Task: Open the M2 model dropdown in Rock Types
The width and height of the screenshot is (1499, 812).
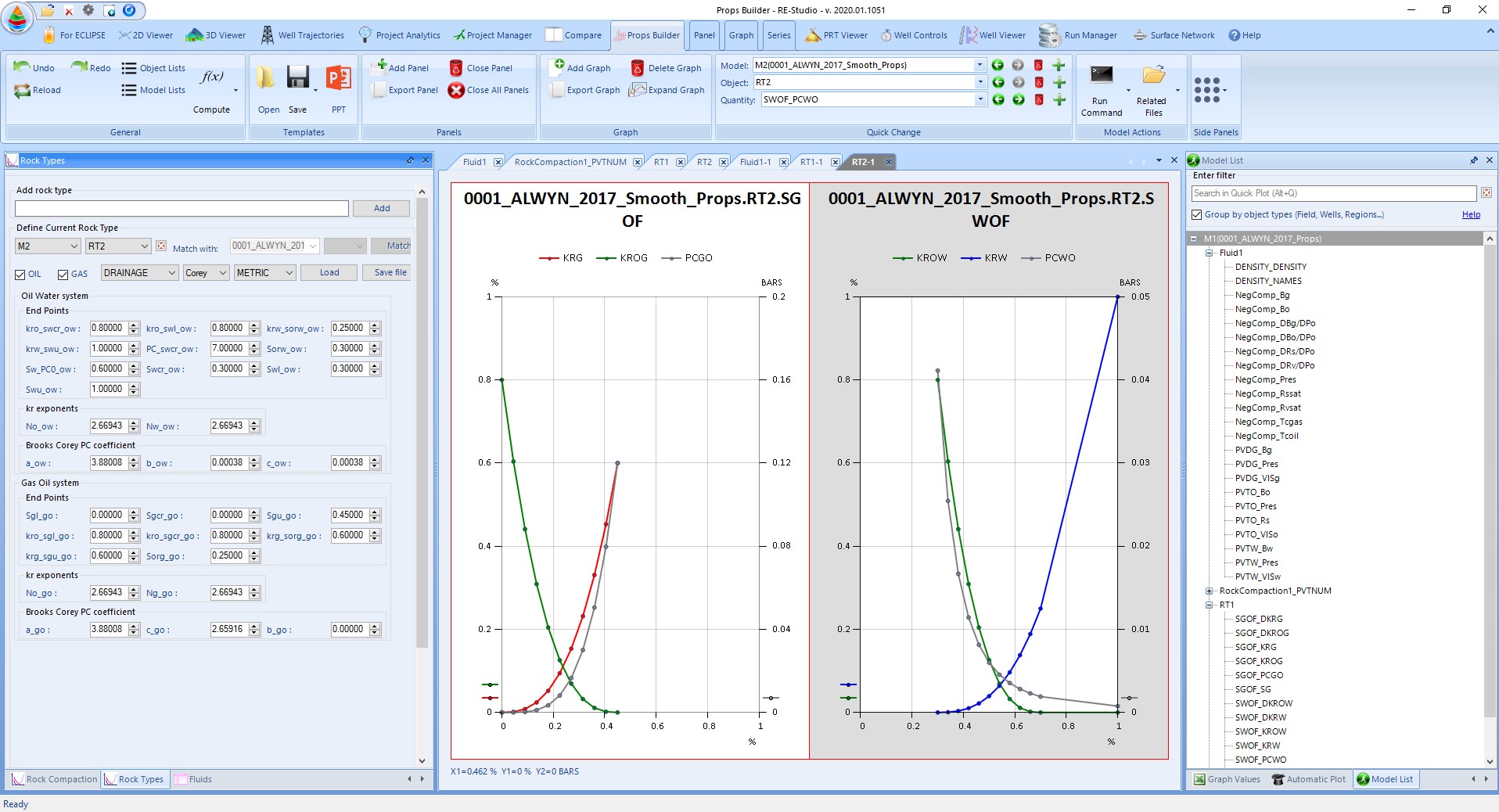Action: [48, 246]
